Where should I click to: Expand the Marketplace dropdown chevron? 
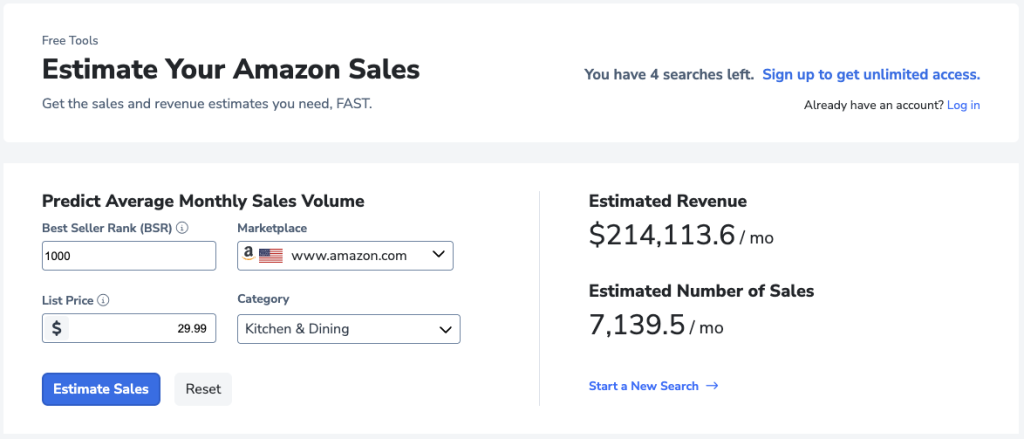pyautogui.click(x=438, y=255)
